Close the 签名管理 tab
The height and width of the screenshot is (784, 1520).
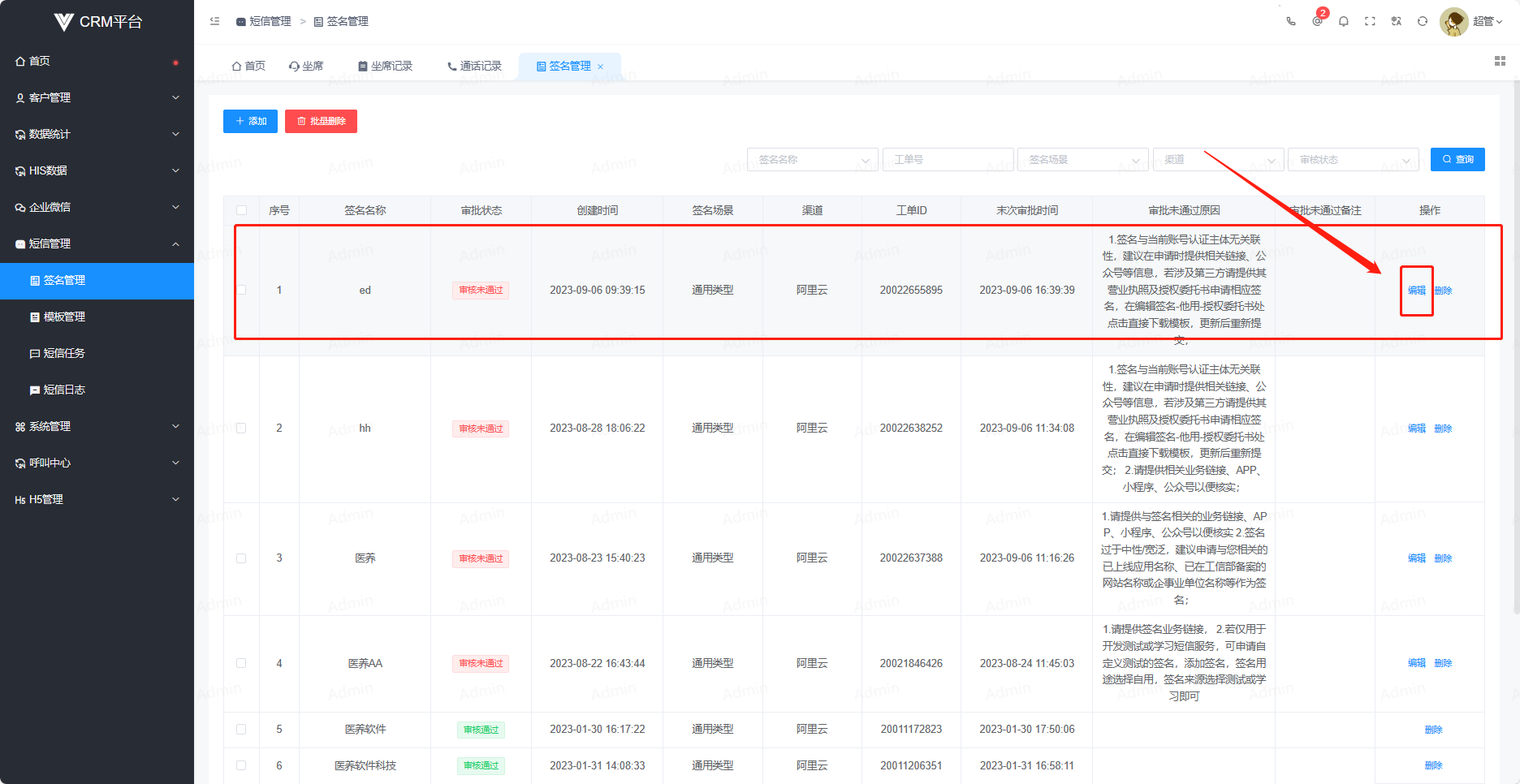click(x=601, y=67)
